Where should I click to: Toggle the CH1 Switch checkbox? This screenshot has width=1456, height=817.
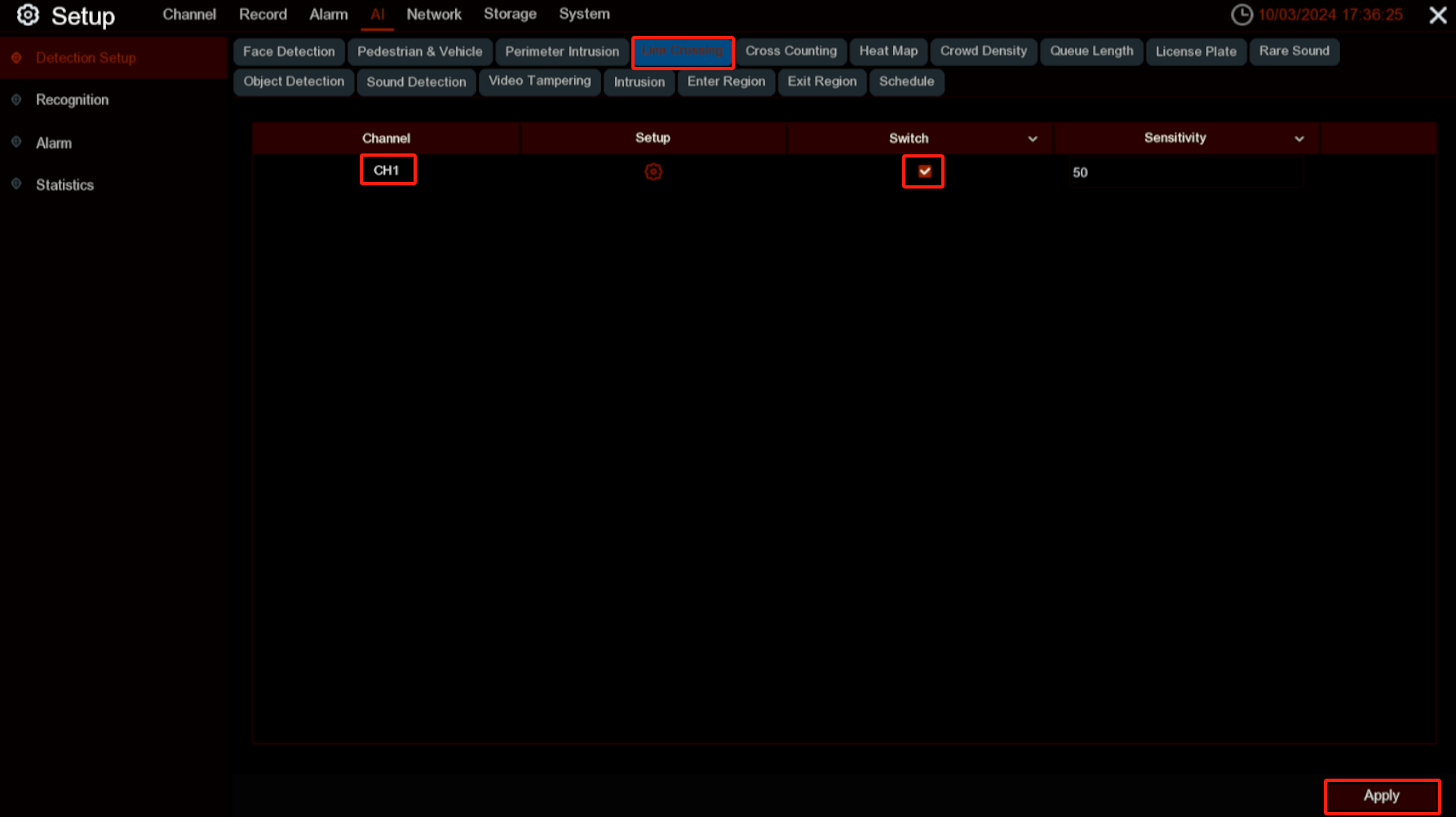pos(924,171)
